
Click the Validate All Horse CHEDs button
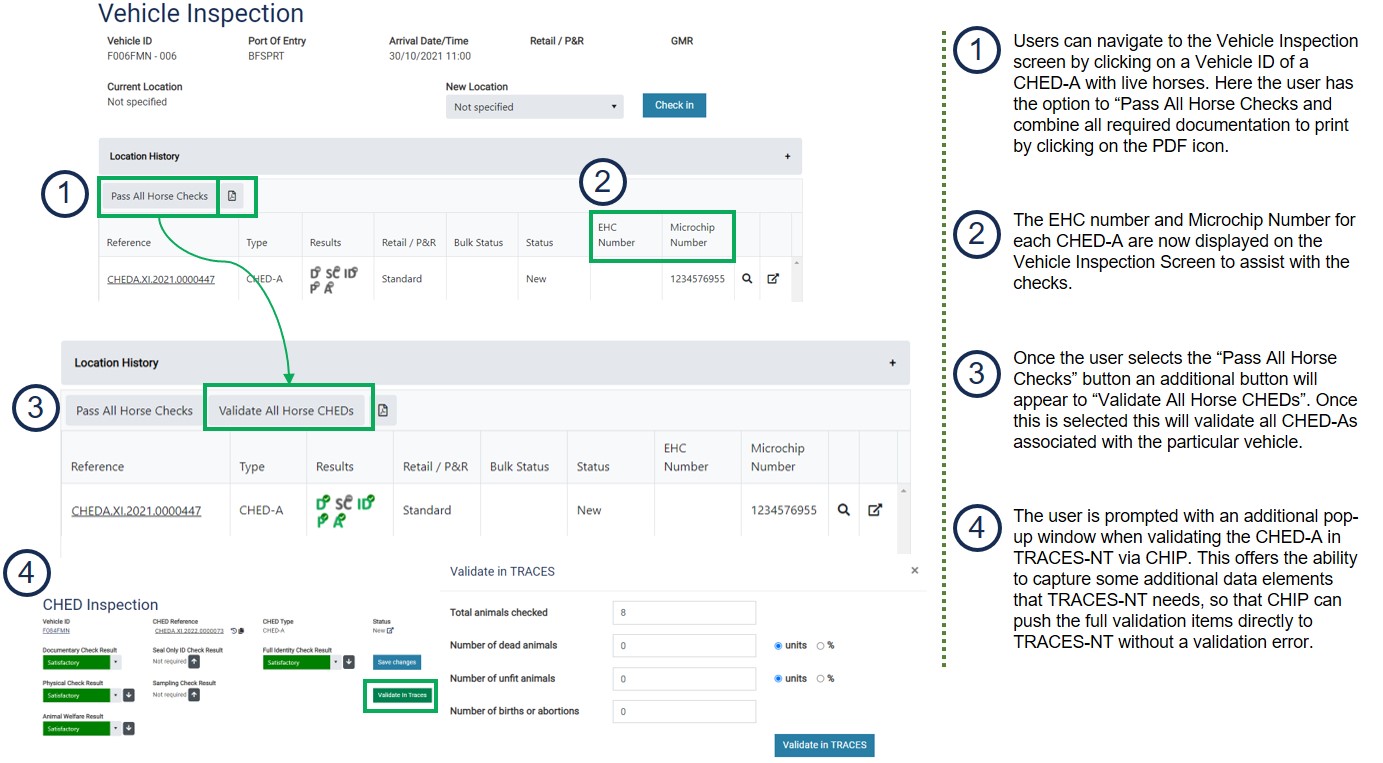(x=286, y=410)
